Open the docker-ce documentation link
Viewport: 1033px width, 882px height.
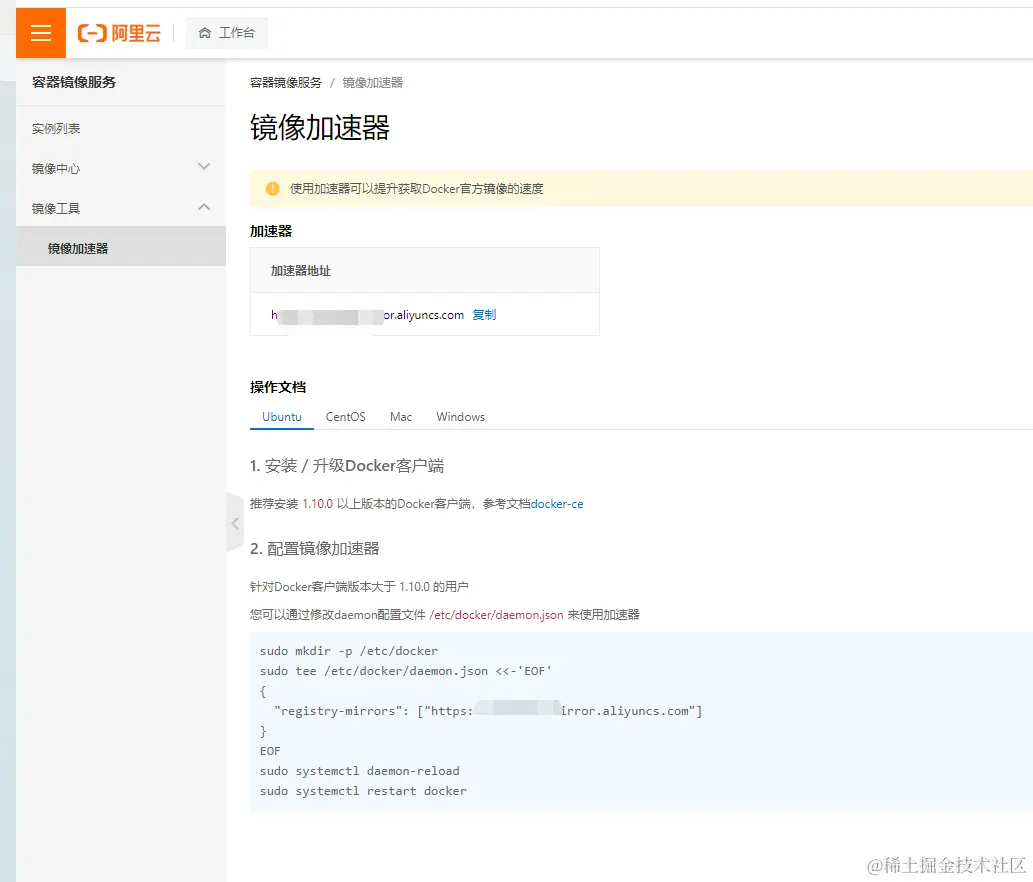point(557,504)
